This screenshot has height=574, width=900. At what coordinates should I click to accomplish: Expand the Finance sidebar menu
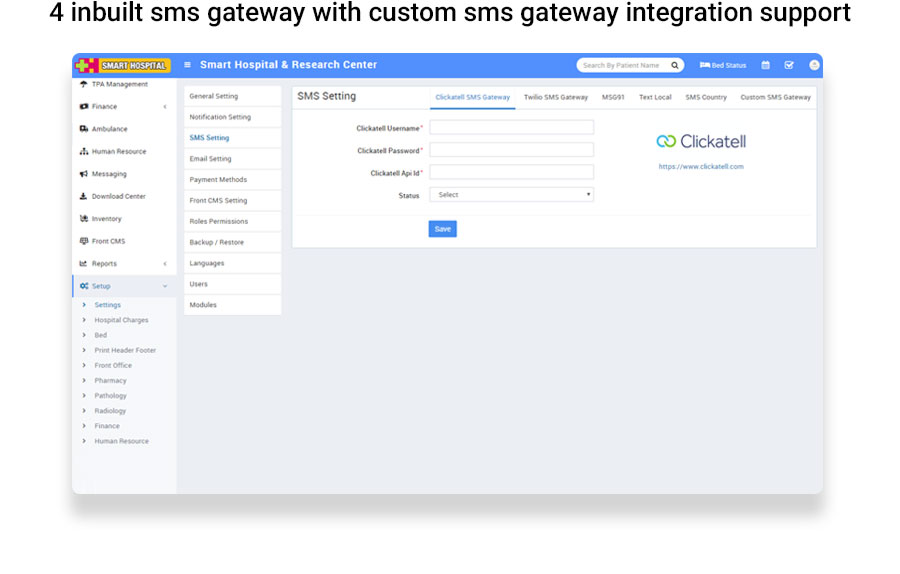click(x=104, y=106)
